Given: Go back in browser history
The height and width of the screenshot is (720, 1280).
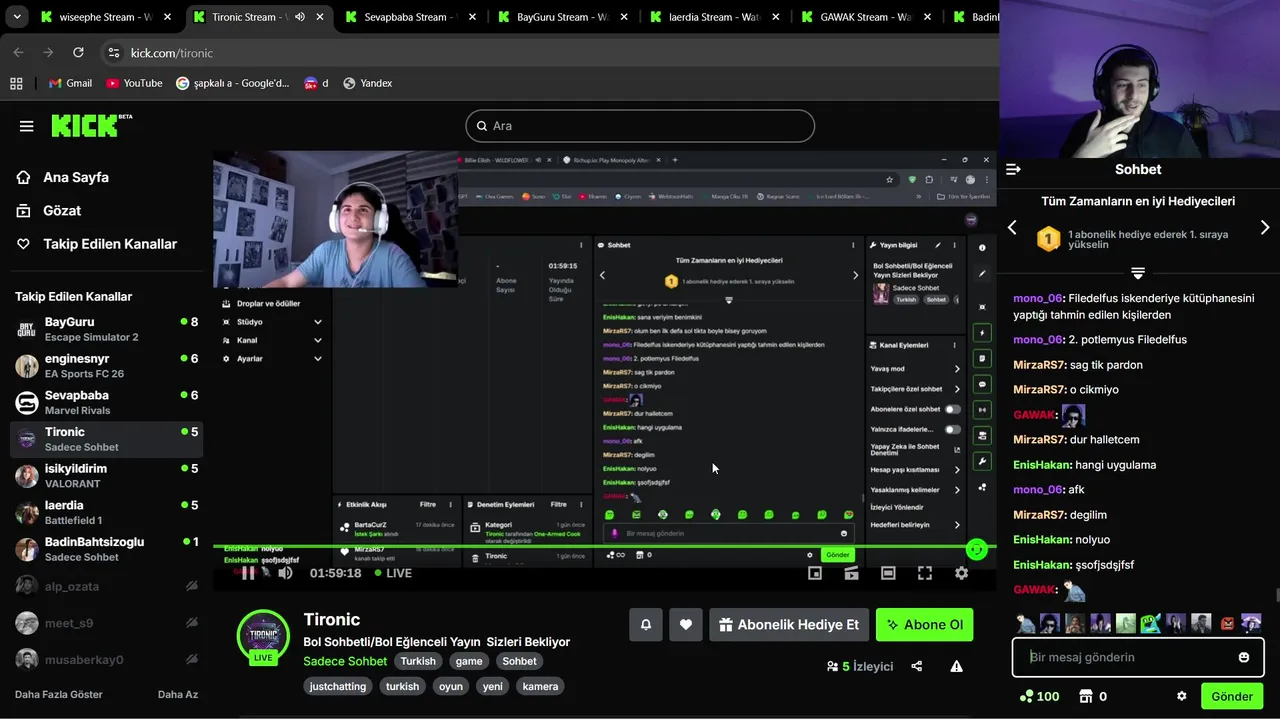Looking at the screenshot, I should coord(19,52).
